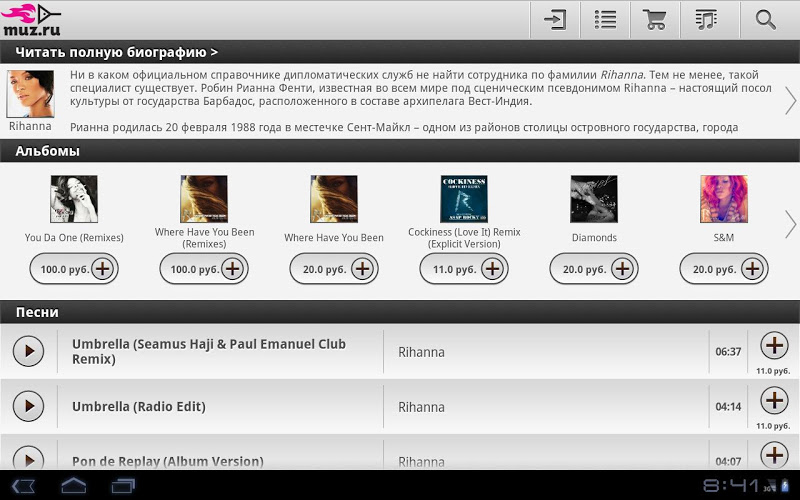Screen dimensions: 800x500
Task: Open the shopping cart icon
Action: tap(655, 20)
